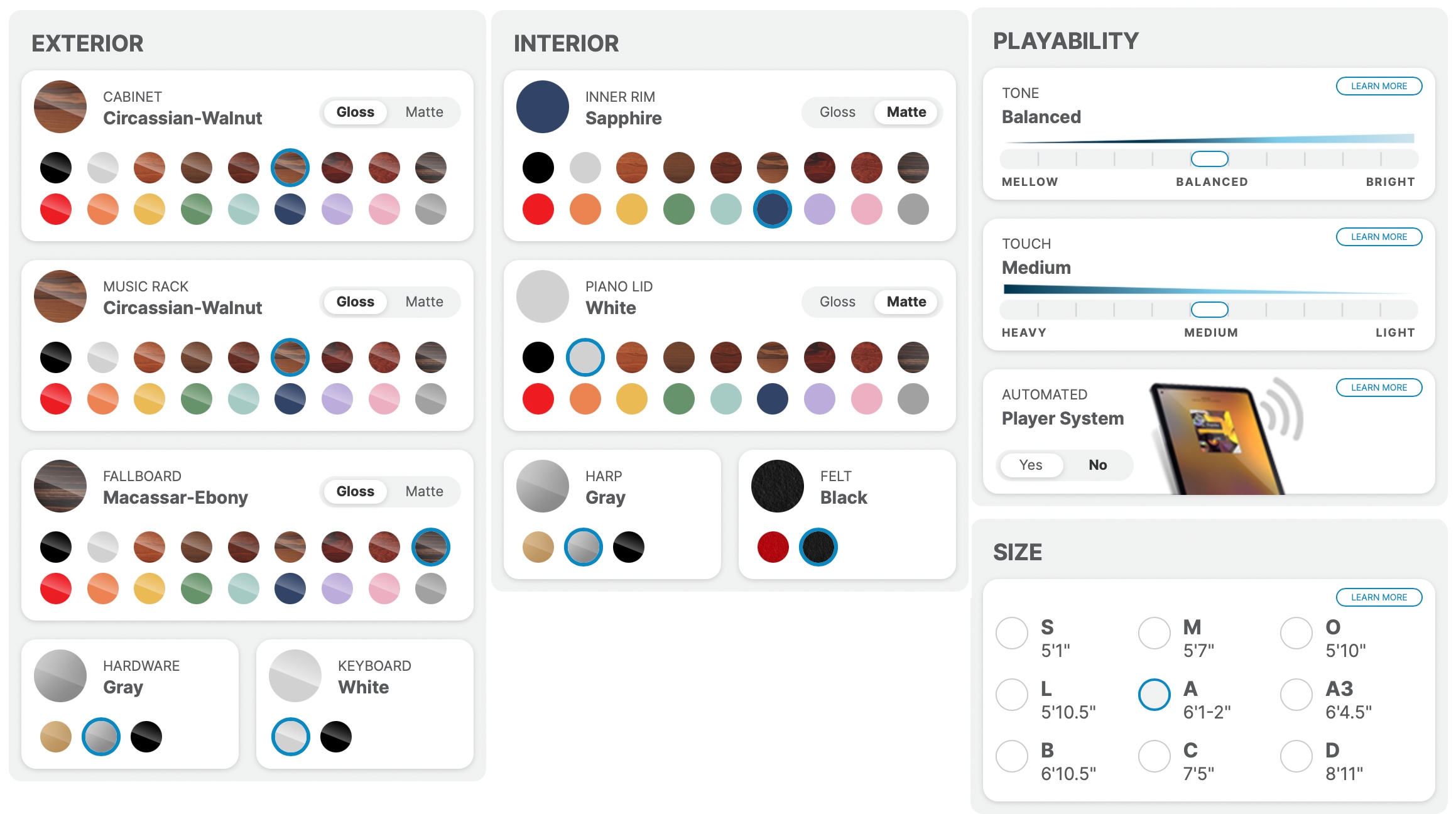Click the Tone slider handle
Image resolution: width=1456 pixels, height=814 pixels.
pos(1210,159)
